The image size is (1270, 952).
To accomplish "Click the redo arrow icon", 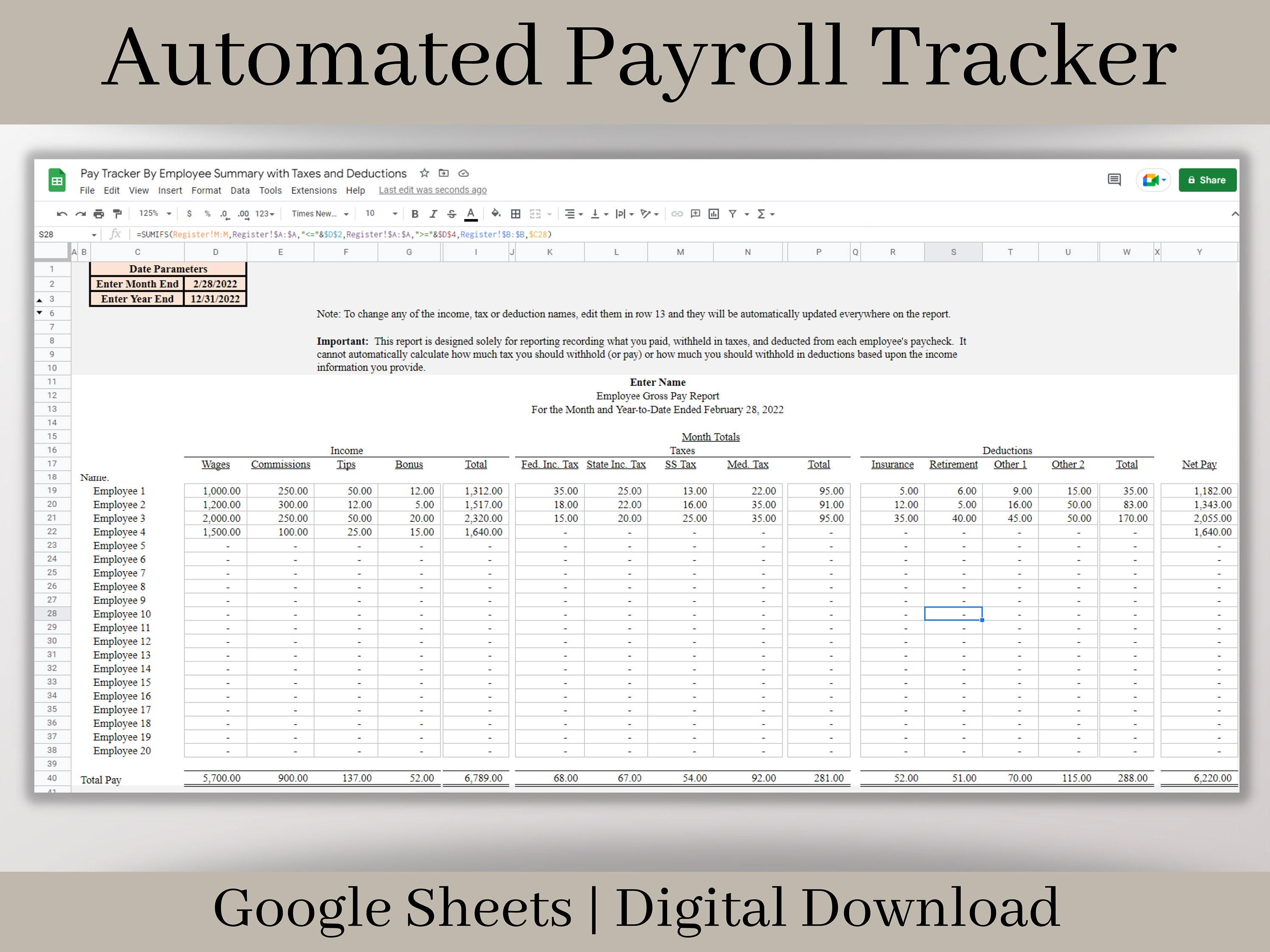I will click(x=80, y=214).
